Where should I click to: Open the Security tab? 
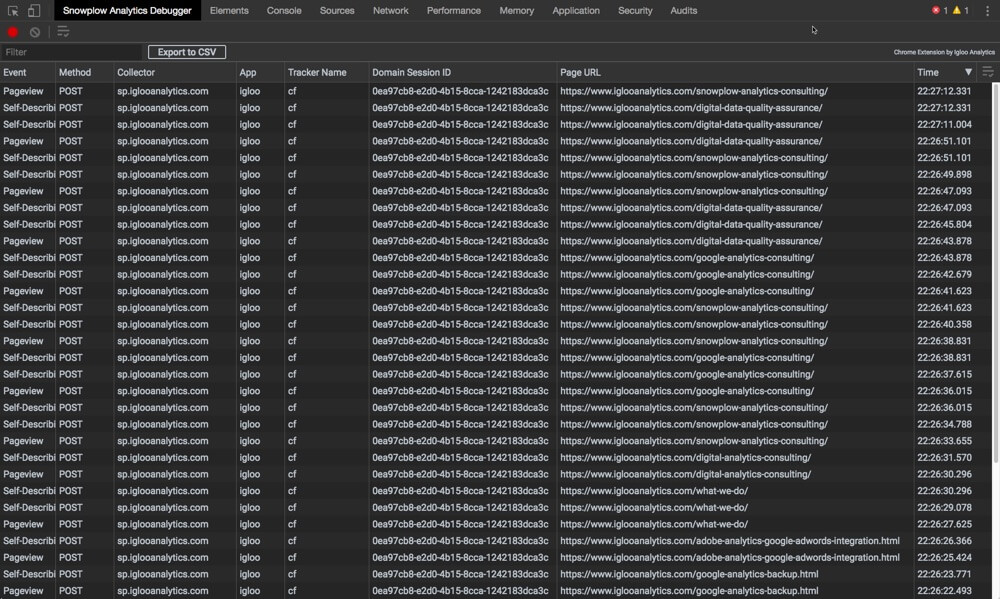coord(635,10)
